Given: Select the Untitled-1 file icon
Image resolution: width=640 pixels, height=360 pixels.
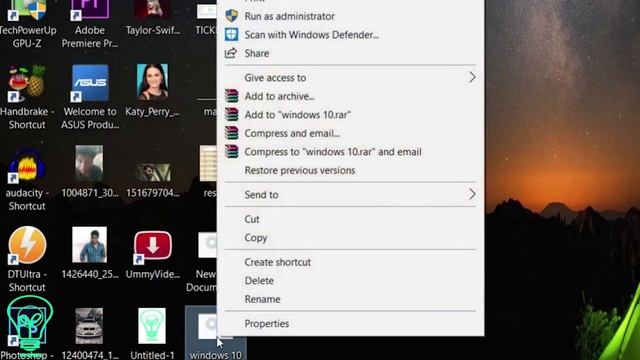Looking at the screenshot, I should [152, 334].
